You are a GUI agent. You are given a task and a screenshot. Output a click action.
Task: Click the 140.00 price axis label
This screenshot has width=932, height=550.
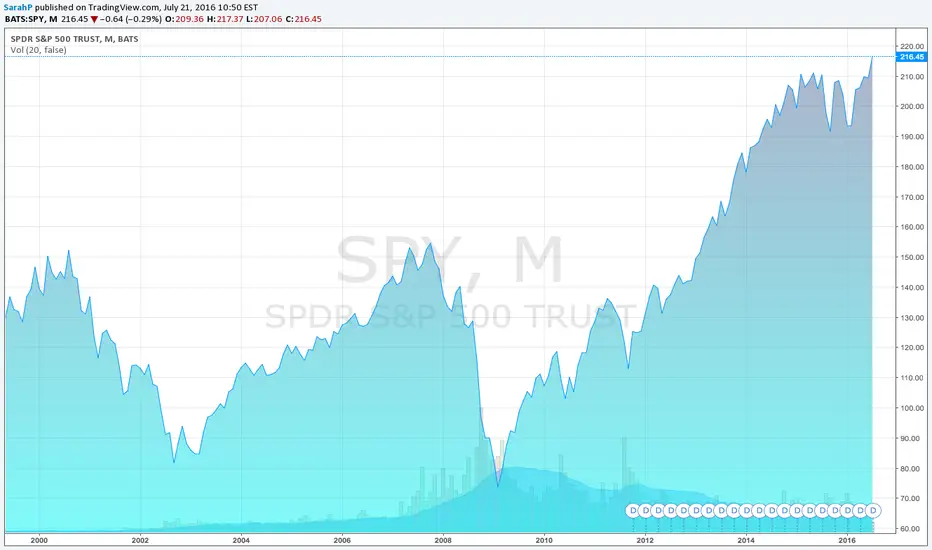point(912,288)
